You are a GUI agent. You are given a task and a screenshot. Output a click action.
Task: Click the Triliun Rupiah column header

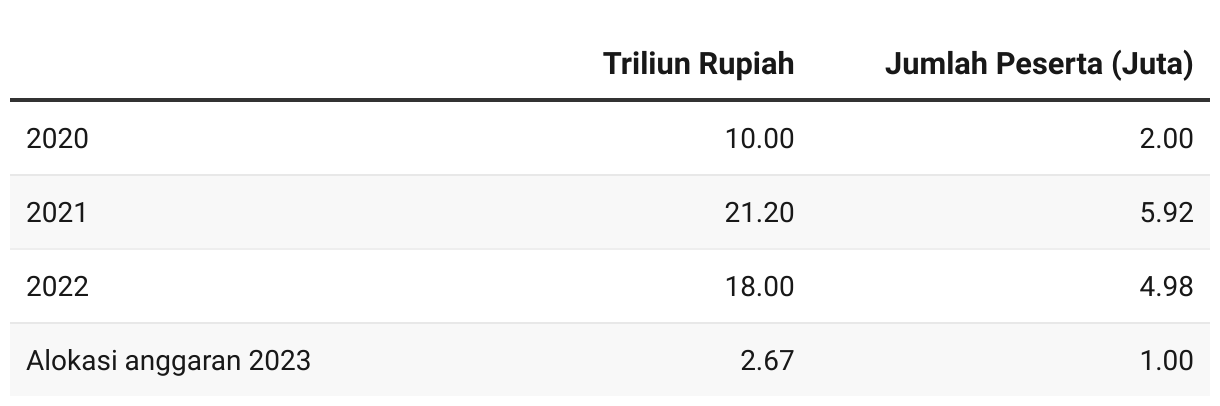[x=698, y=64]
